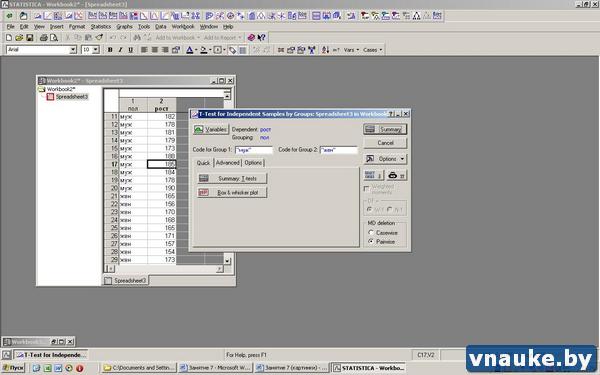600x375 pixels.
Task: Click the Summary button at top right
Action: [385, 129]
